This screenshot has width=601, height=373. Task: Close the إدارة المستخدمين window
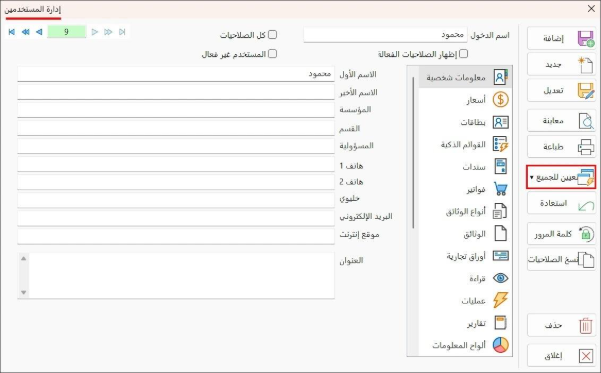[x=591, y=9]
